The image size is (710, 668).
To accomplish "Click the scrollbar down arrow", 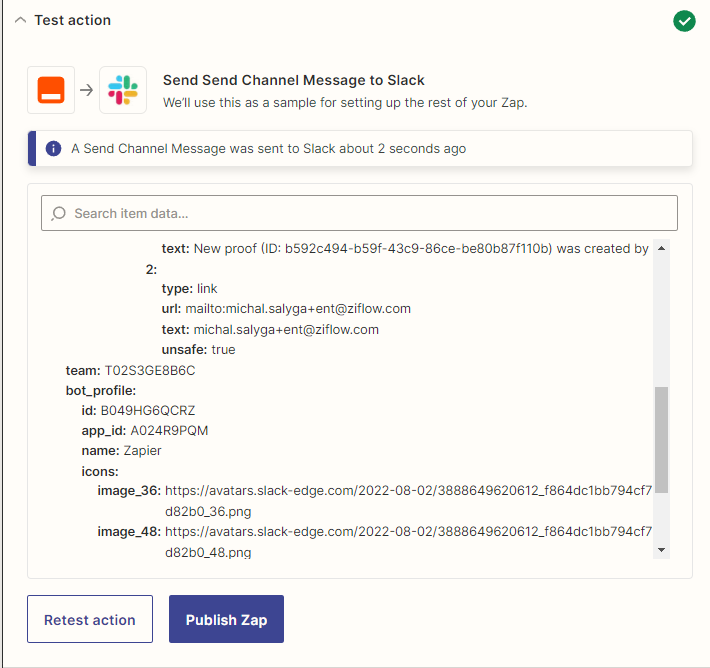I will click(x=661, y=550).
